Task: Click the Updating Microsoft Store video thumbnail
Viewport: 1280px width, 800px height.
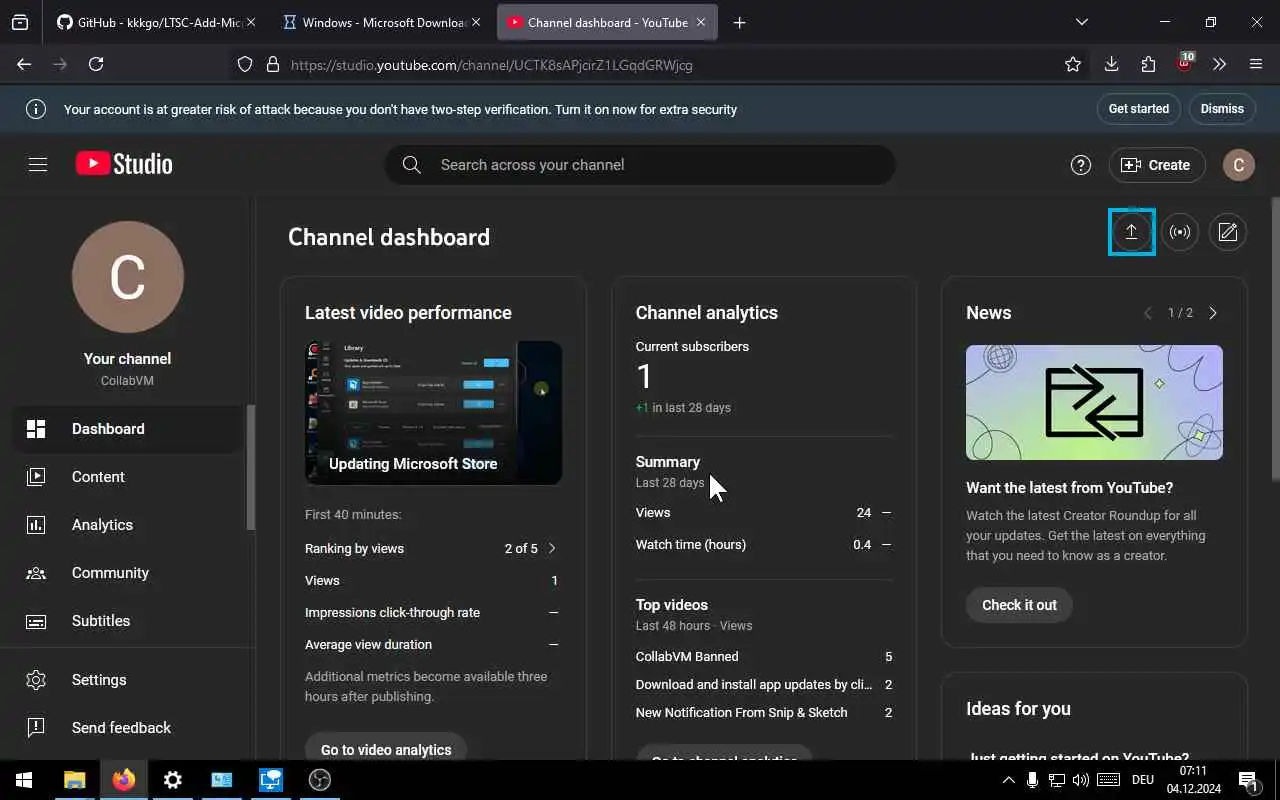Action: (x=433, y=413)
